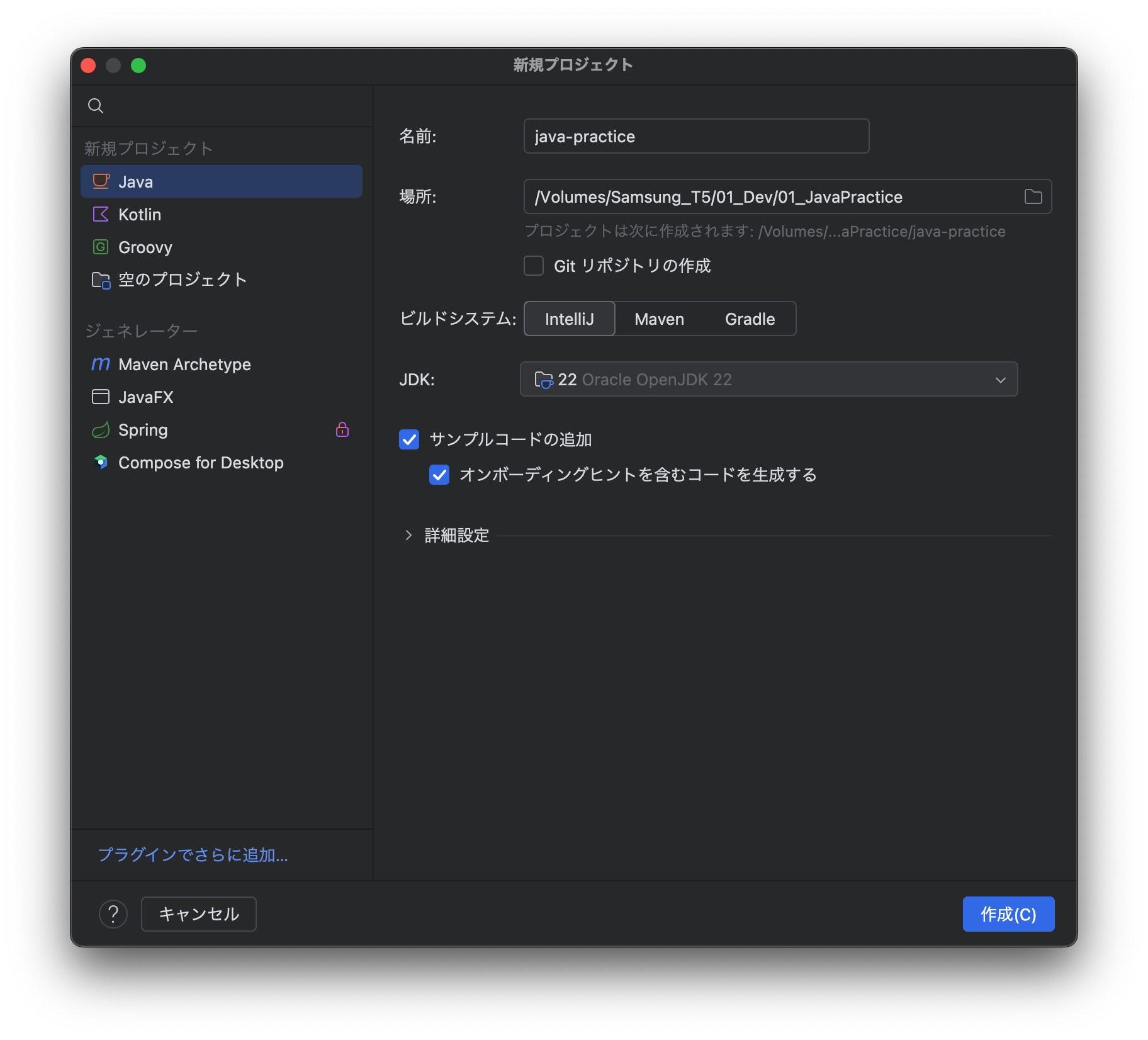Select the Groovy project type icon
Viewport: 1148px width, 1040px height.
(101, 247)
